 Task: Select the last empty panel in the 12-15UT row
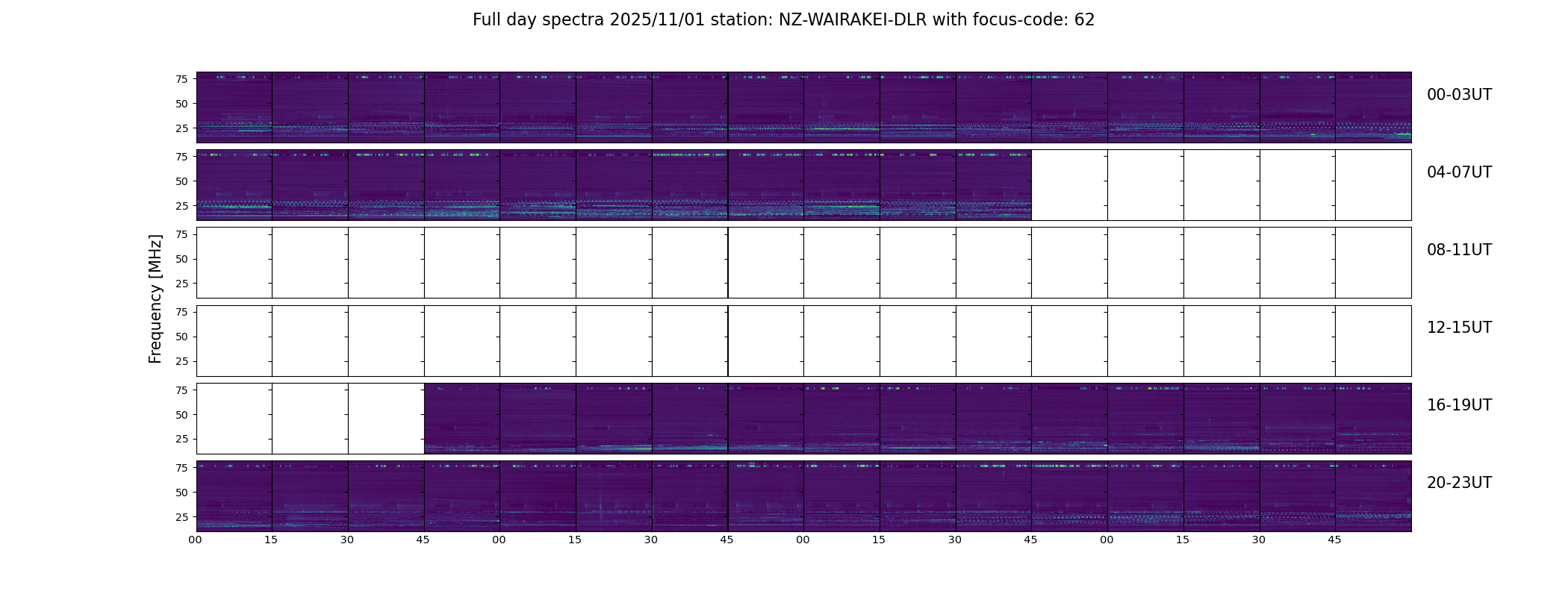coord(1373,340)
